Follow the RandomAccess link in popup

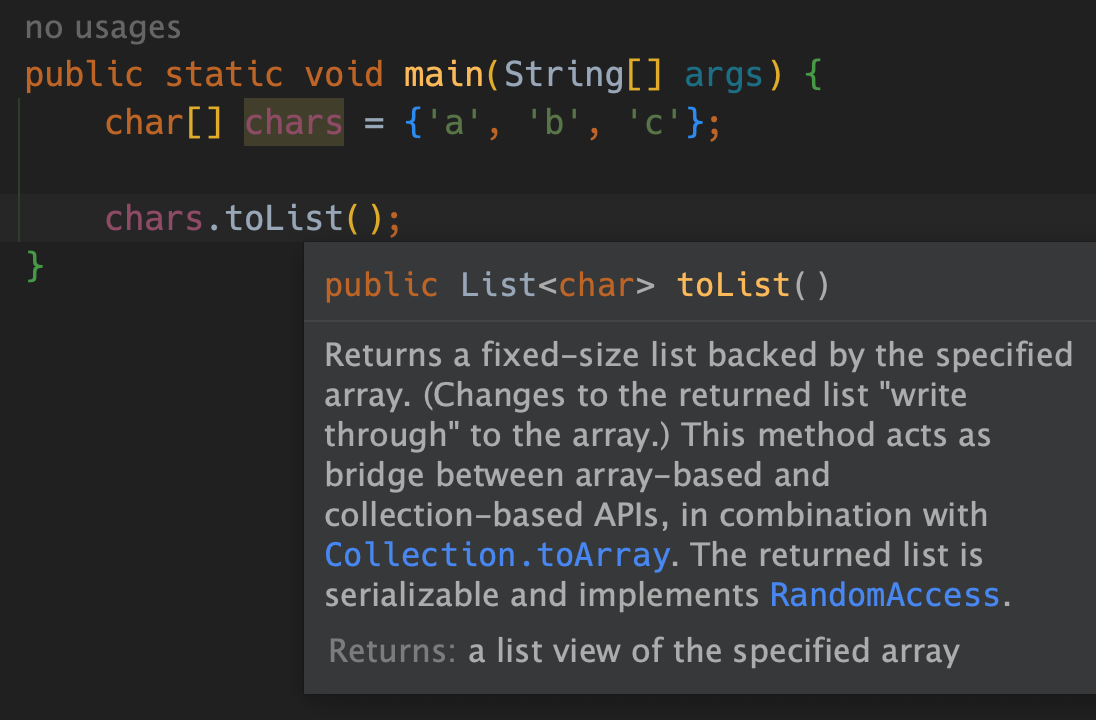coord(884,595)
